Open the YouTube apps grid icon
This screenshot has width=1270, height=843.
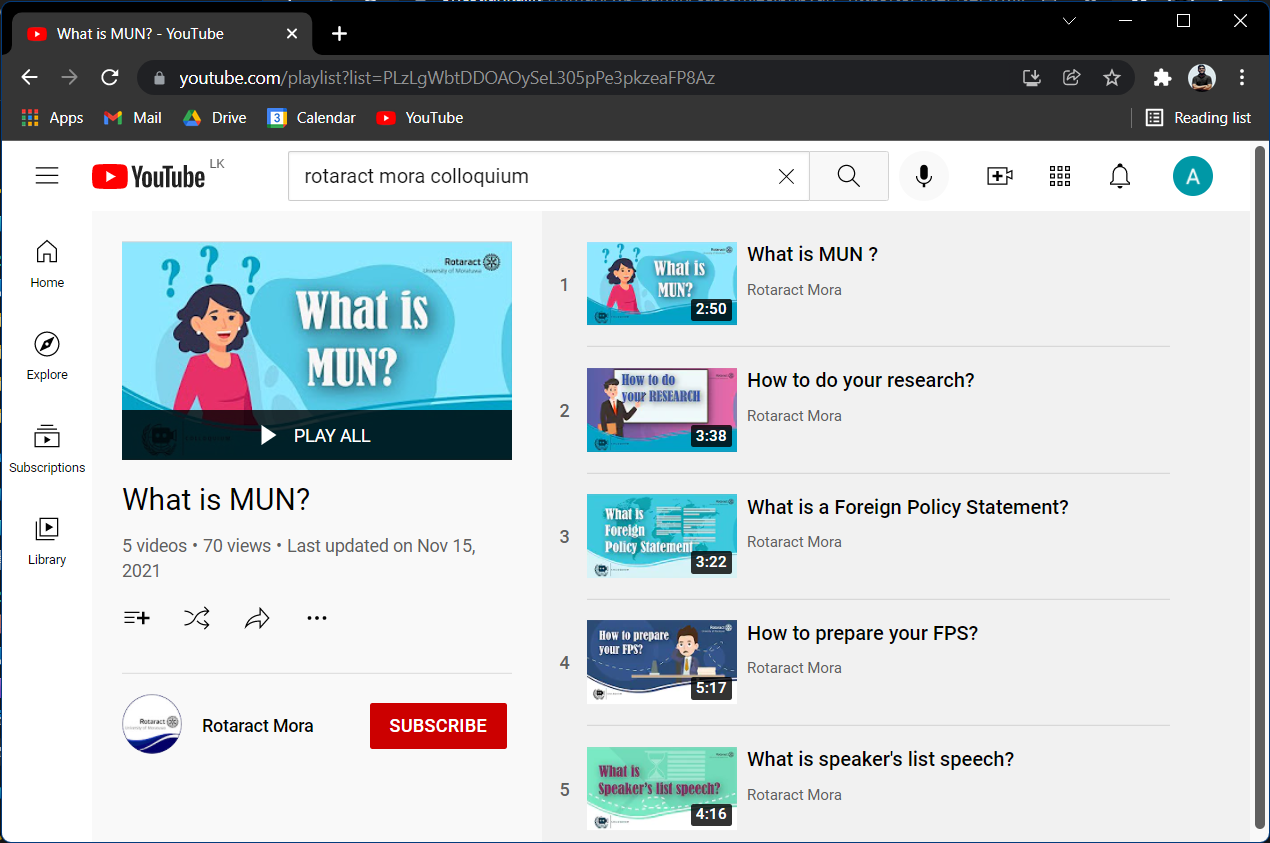click(x=1060, y=176)
